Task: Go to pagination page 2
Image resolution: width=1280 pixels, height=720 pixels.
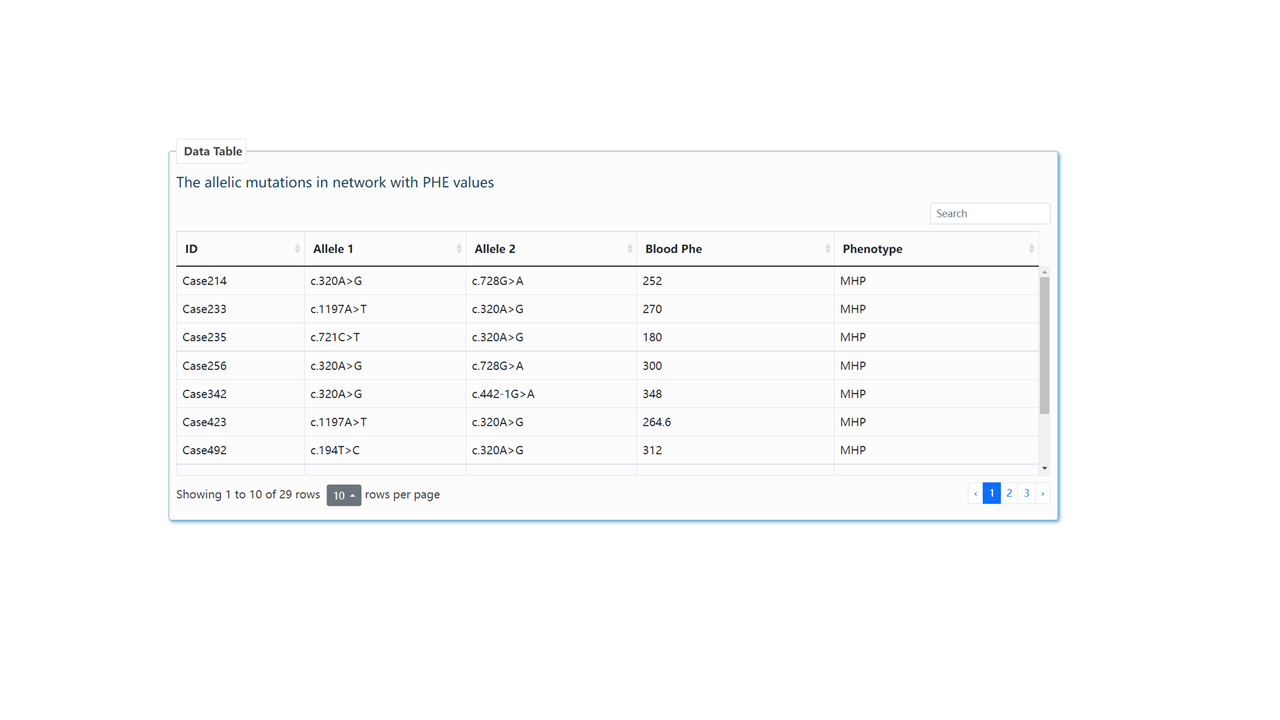Action: coord(1009,493)
